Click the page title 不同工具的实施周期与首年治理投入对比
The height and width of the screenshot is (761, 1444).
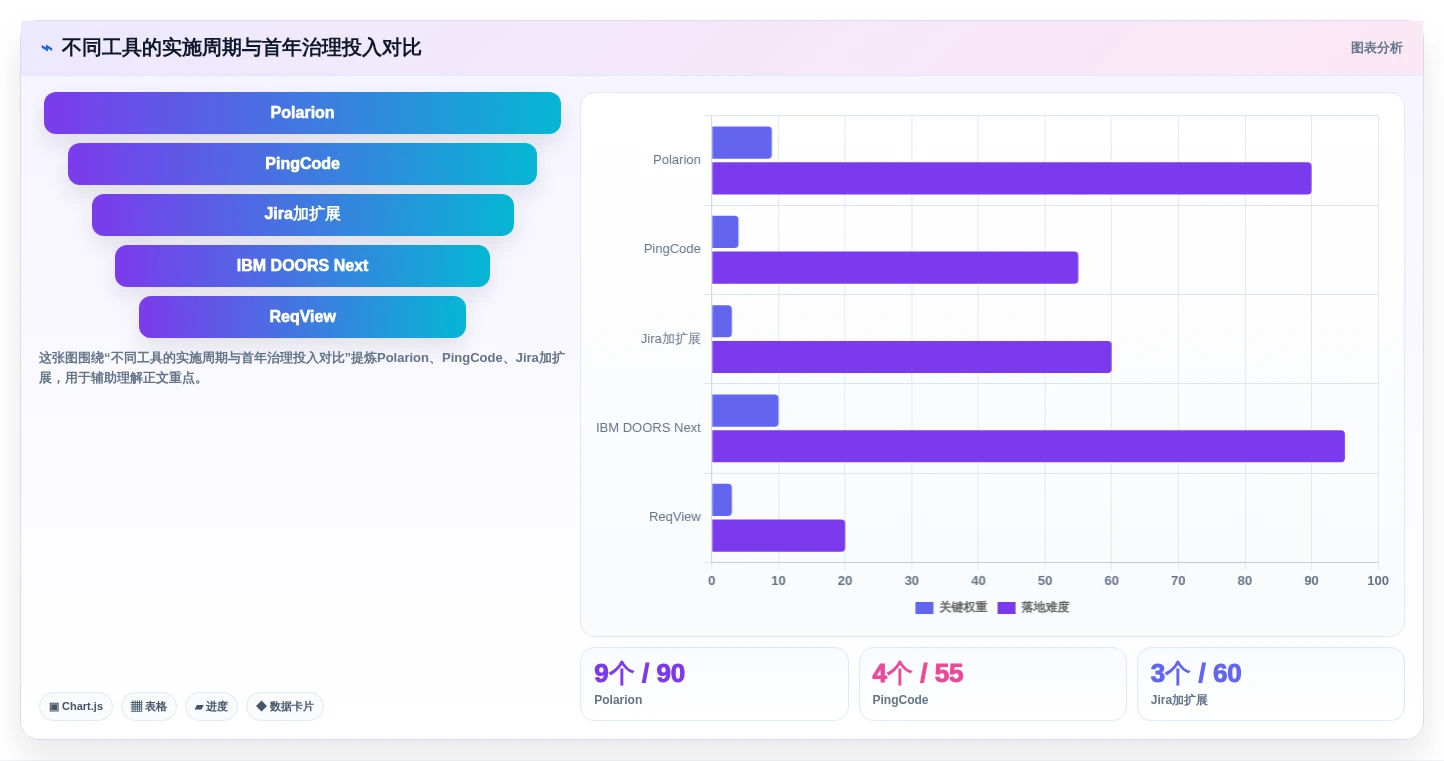point(241,48)
